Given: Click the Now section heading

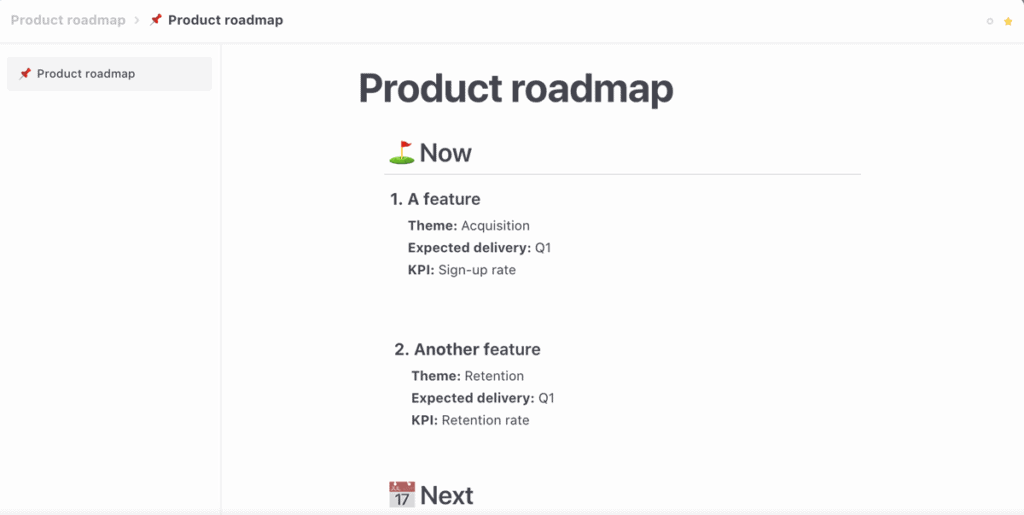Looking at the screenshot, I should click(445, 153).
